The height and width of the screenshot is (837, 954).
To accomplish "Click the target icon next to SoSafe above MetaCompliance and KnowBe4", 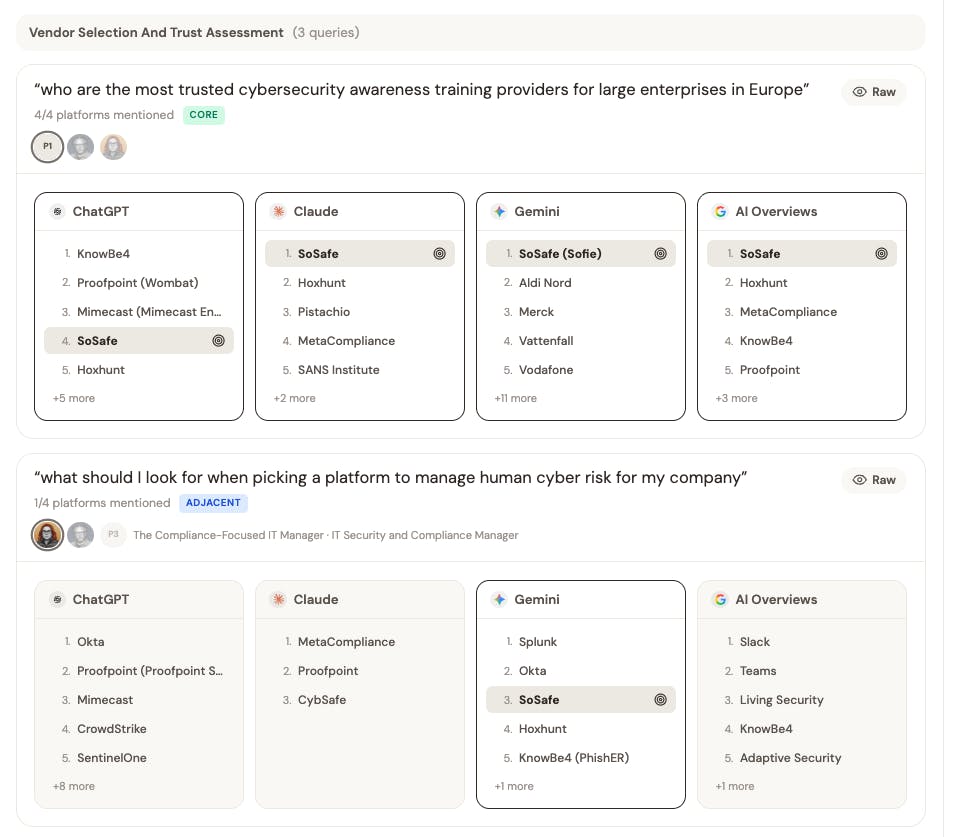I will [x=881, y=254].
